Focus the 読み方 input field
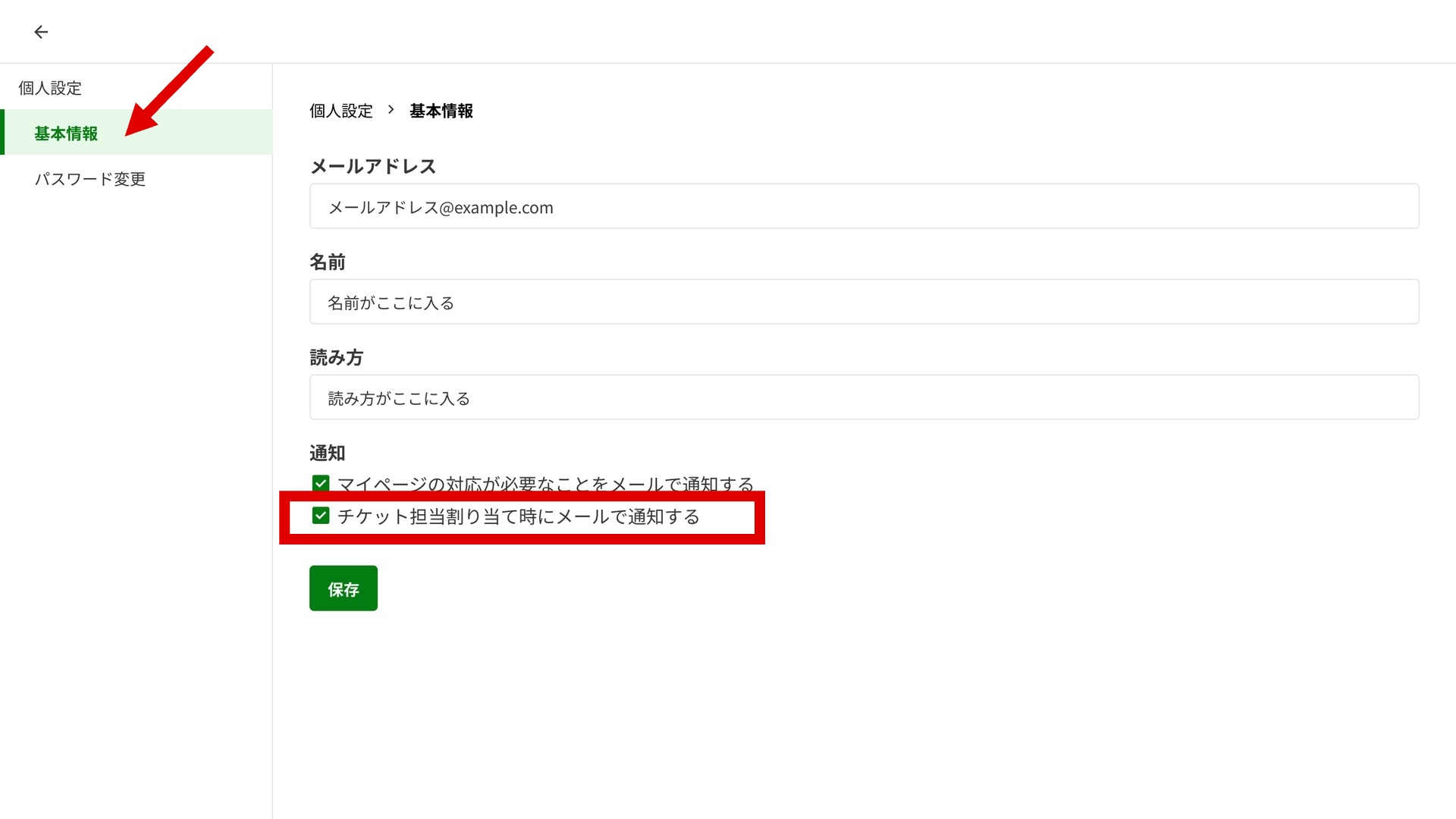 864,397
